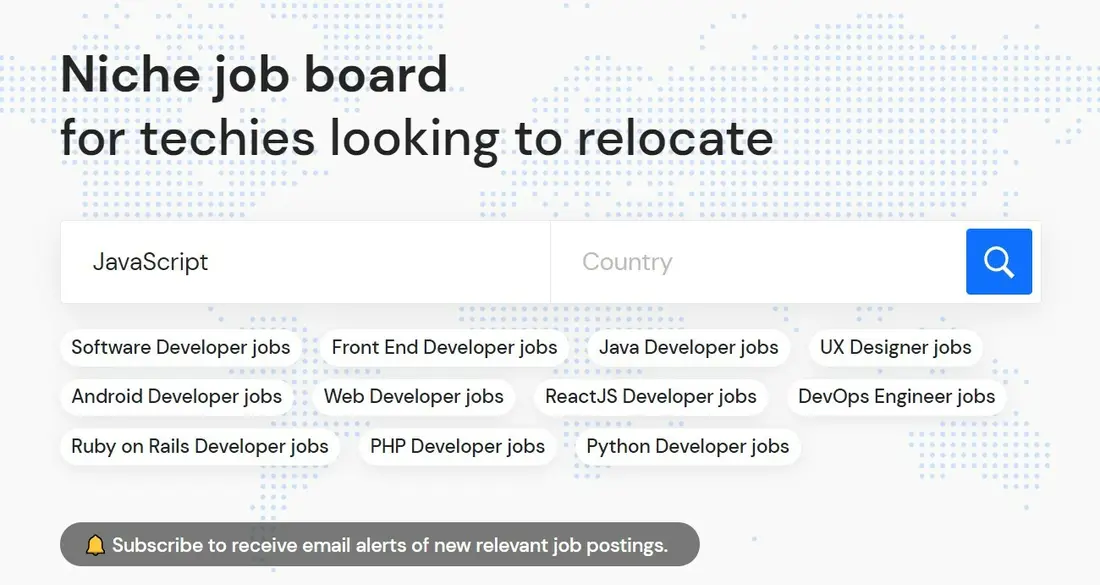The image size is (1100, 585).
Task: Choose DevOps Engineer jobs tag
Action: [897, 396]
